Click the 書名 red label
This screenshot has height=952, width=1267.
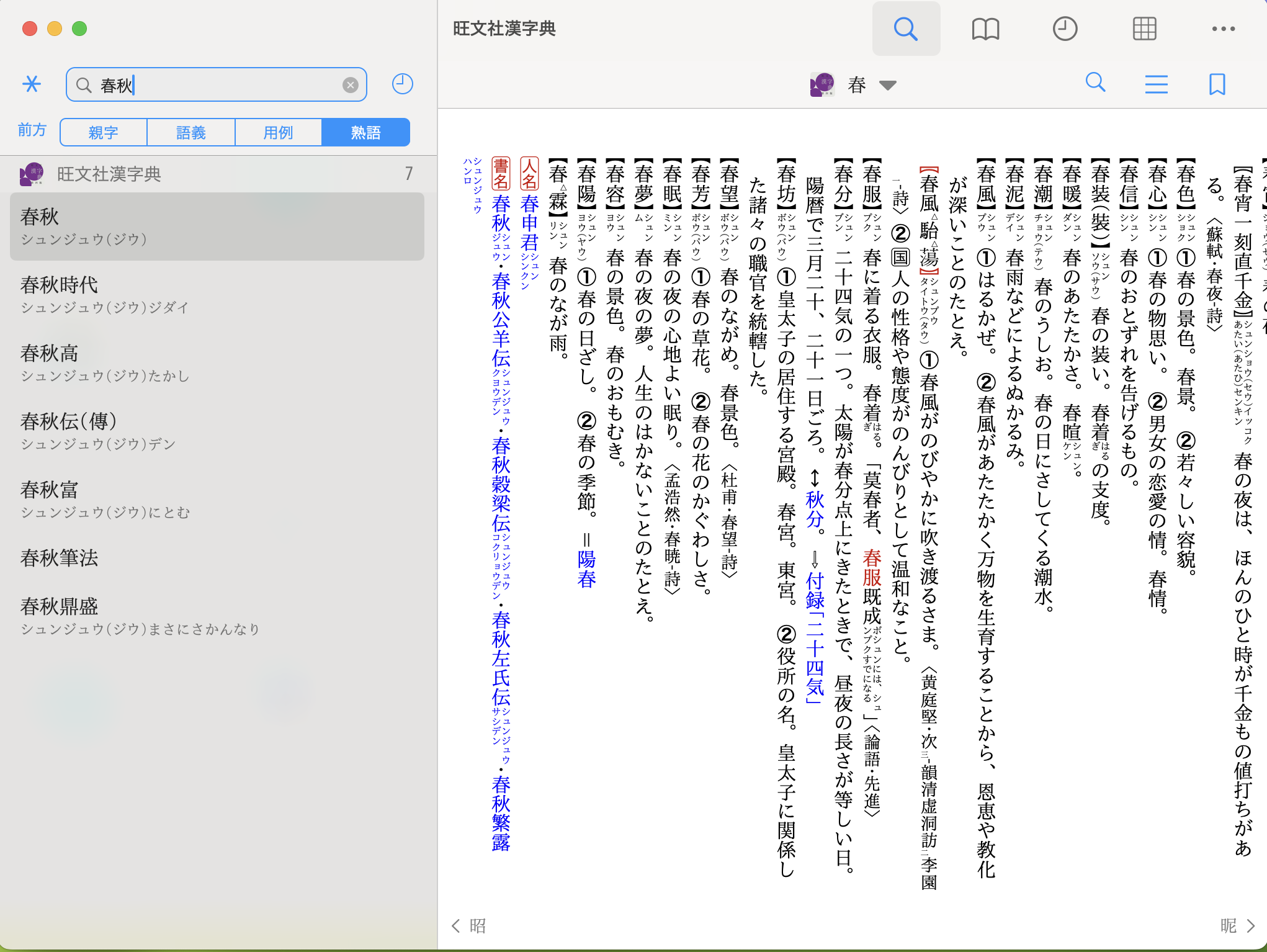(x=501, y=173)
